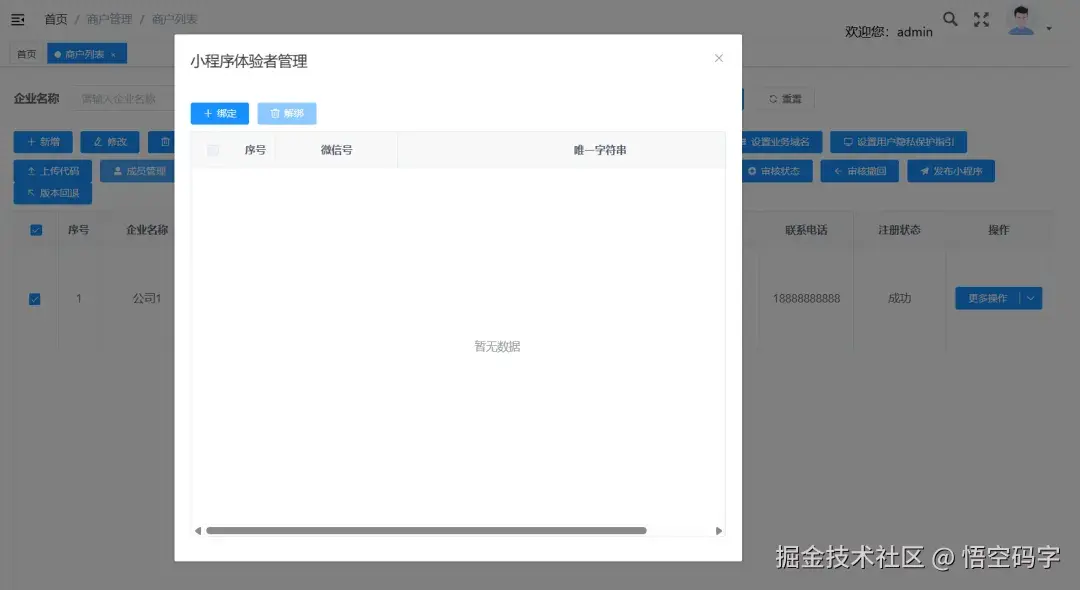The image size is (1080, 590).
Task: Click the 审核撤回 withdraw arrow icon button
Action: click(x=861, y=170)
